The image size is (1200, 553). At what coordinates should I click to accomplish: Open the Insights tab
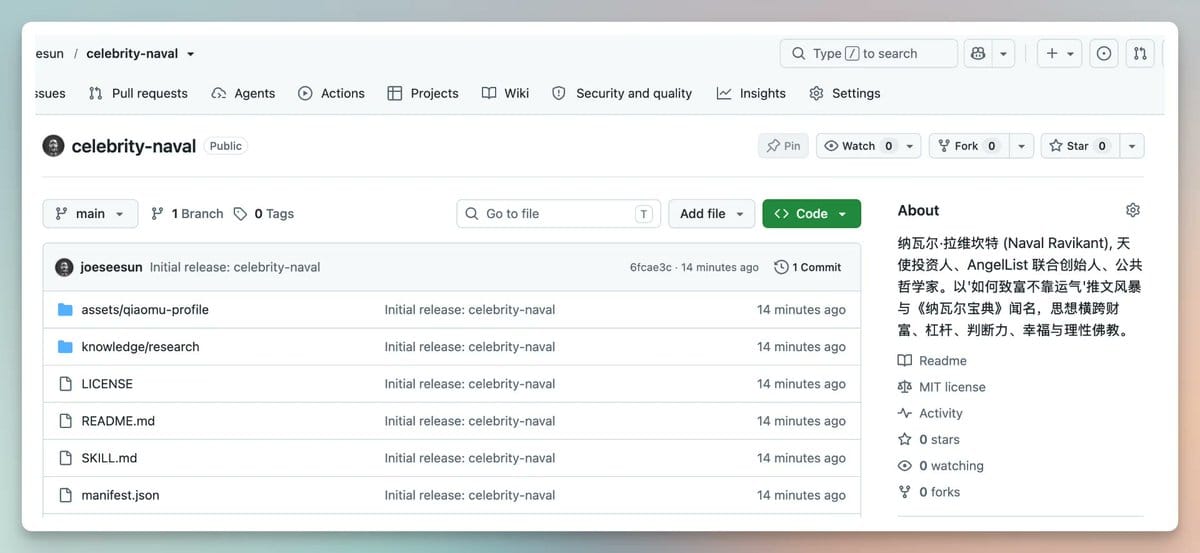point(751,93)
